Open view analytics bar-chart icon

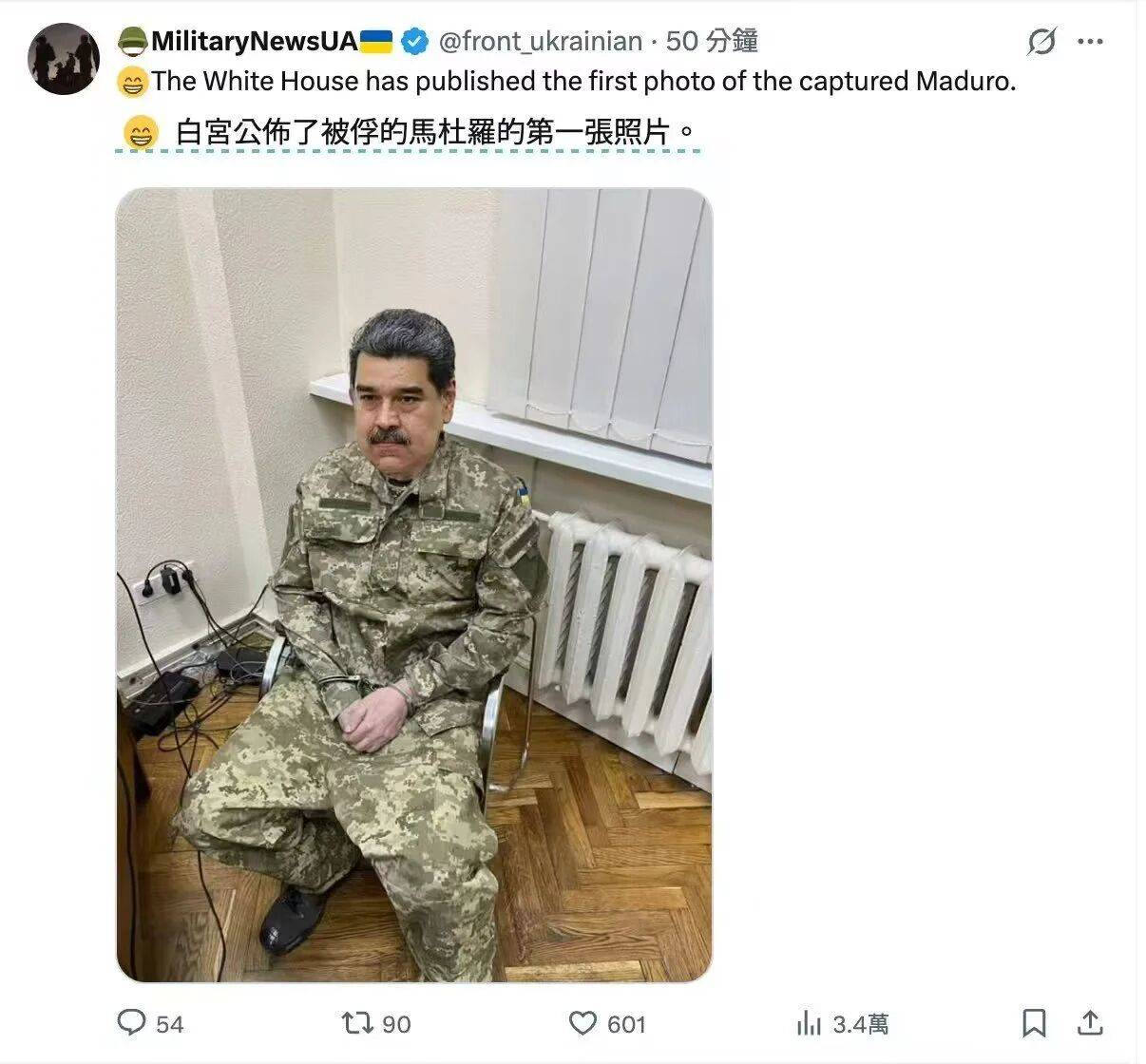click(x=809, y=1023)
